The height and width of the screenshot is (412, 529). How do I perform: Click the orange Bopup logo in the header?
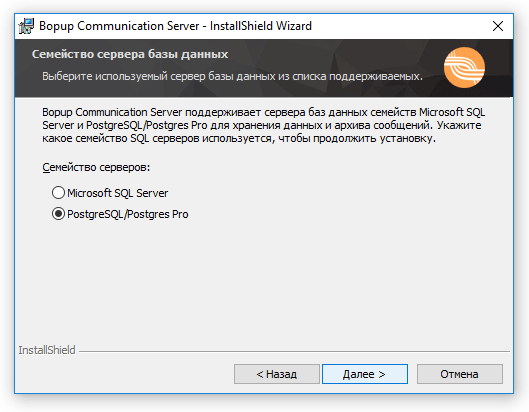[464, 67]
